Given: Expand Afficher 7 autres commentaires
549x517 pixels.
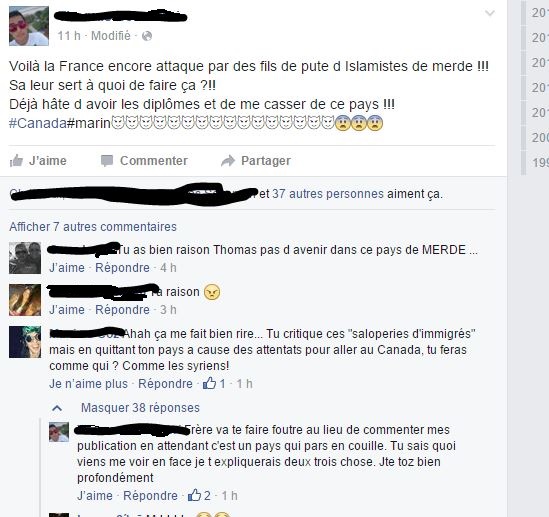Looking at the screenshot, I should [x=93, y=227].
